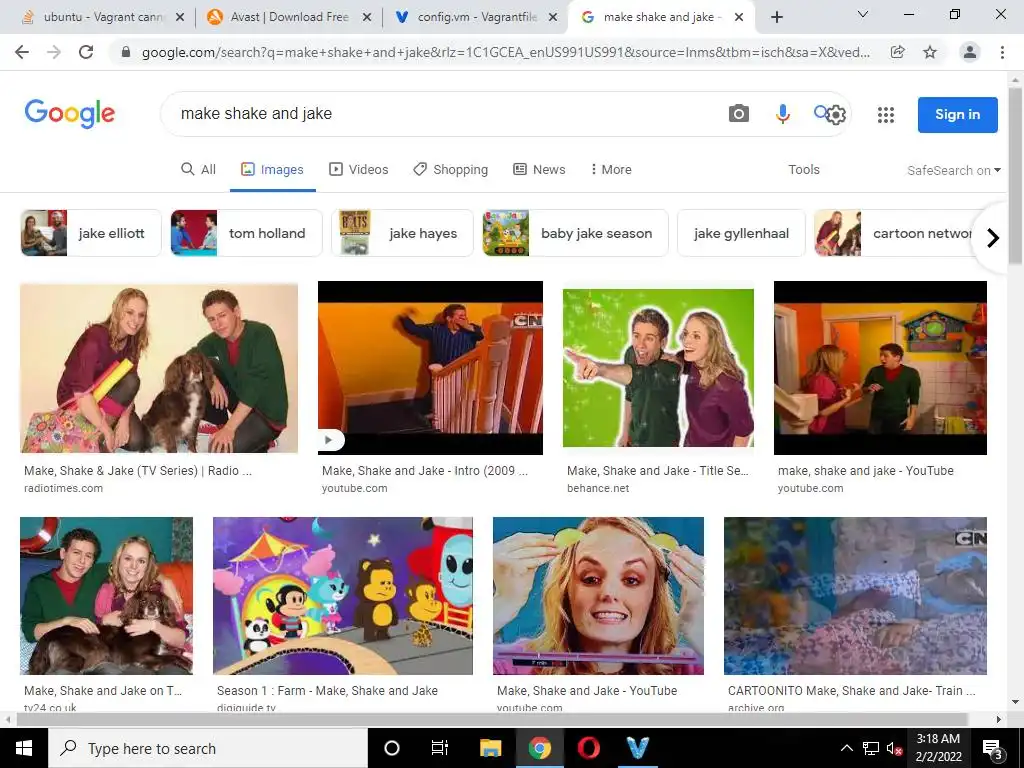Open the Chrome profile avatar
This screenshot has height=768, width=1024.
tap(970, 52)
